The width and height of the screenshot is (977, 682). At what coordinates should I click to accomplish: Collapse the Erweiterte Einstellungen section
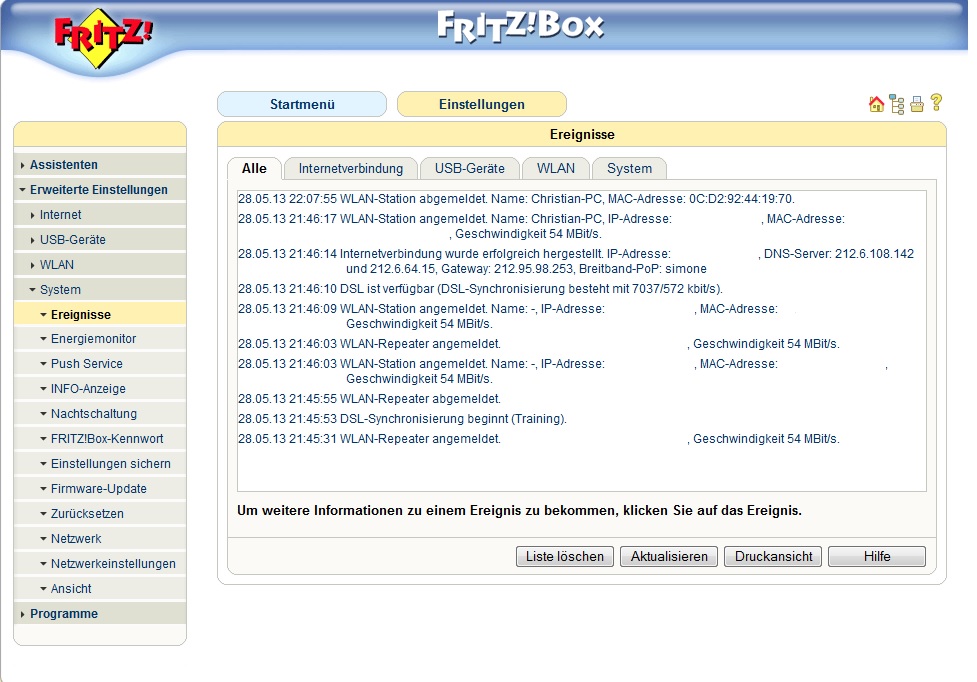100,189
